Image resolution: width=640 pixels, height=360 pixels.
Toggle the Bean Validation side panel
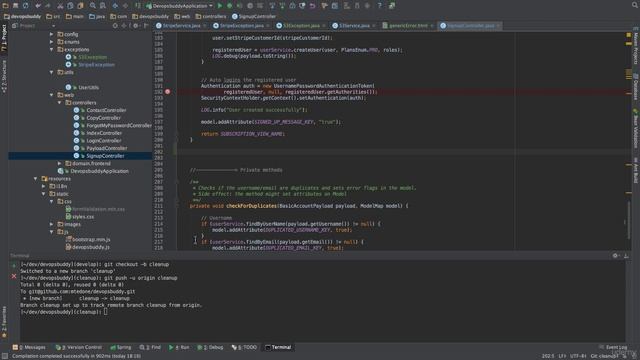coord(636,129)
